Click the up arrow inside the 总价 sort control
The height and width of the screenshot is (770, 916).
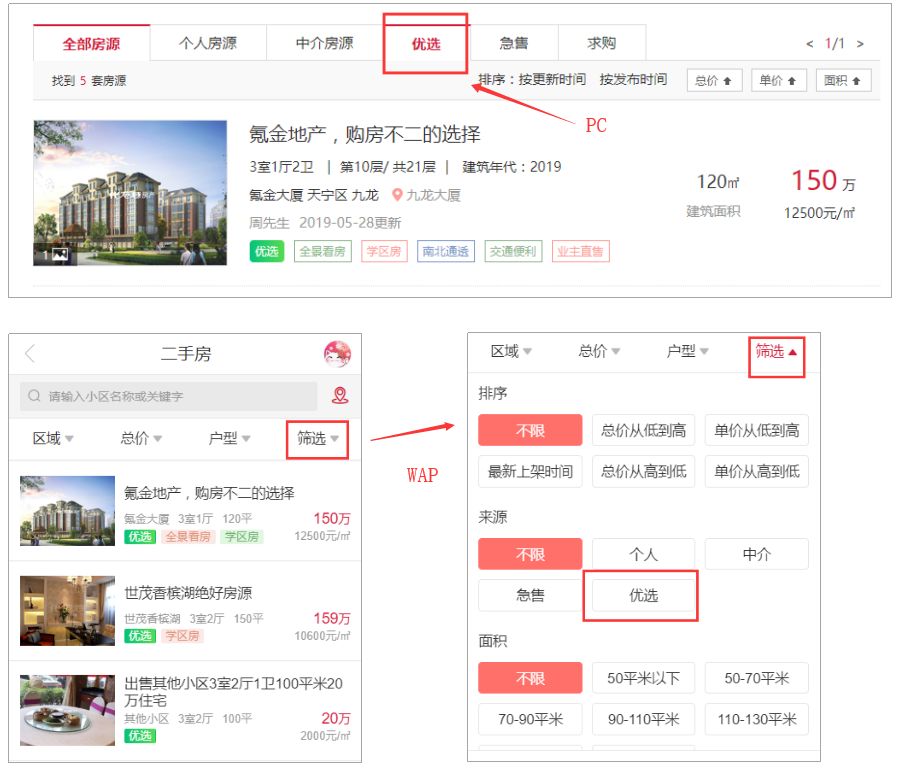[729, 80]
